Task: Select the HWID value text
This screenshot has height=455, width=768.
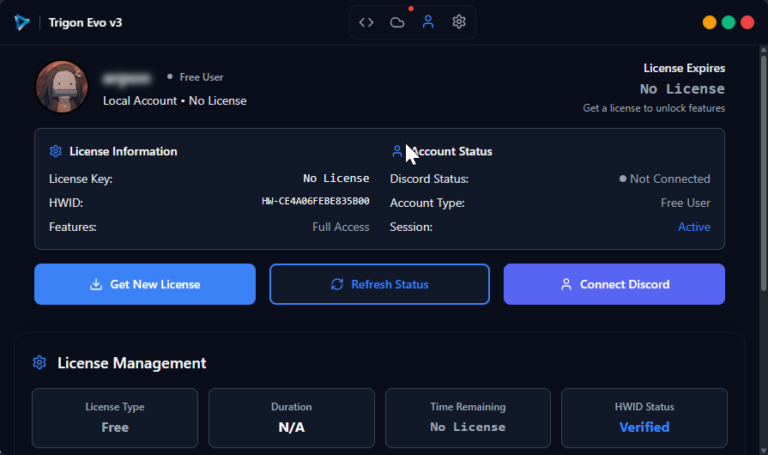Action: pyautogui.click(x=315, y=202)
